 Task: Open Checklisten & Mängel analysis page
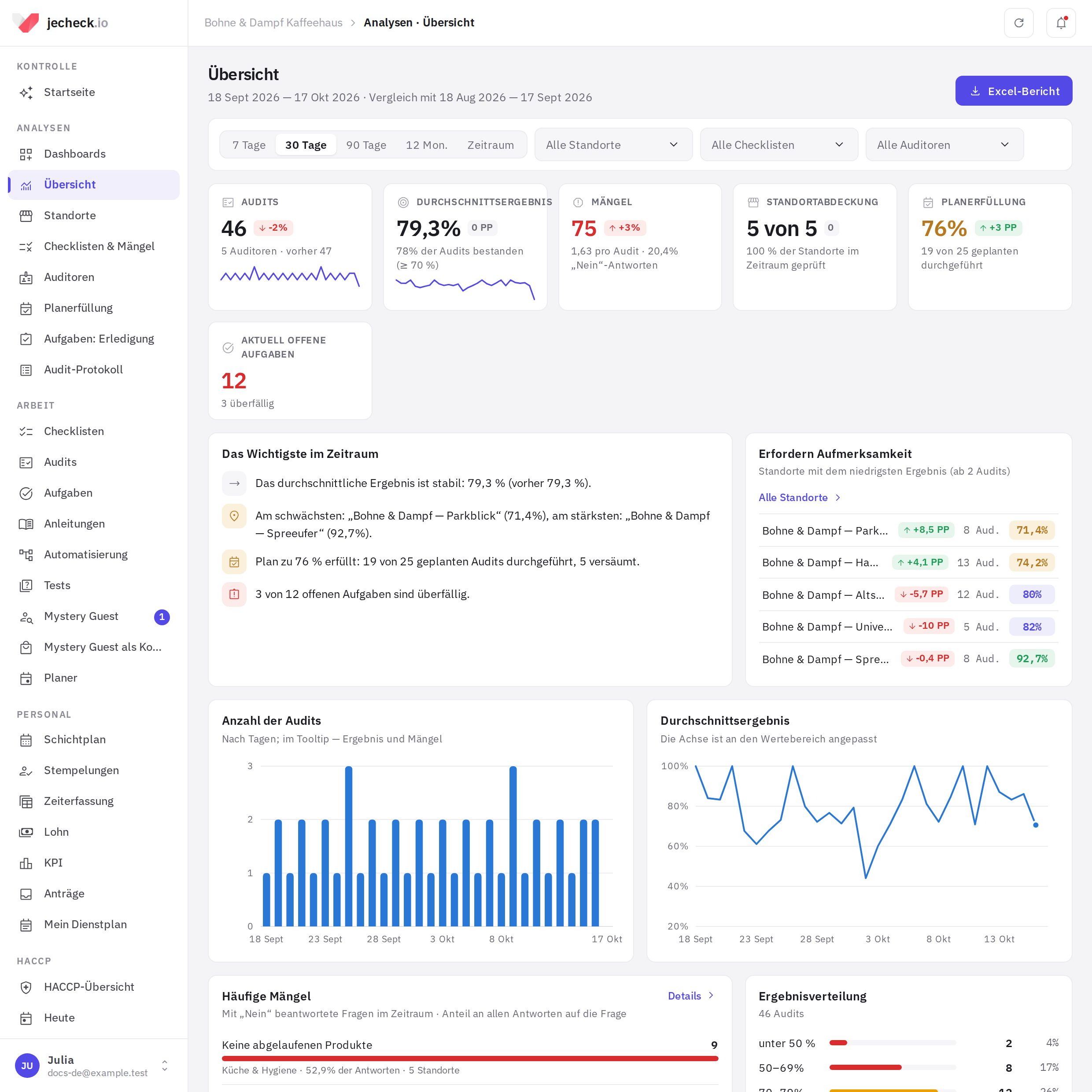tap(94, 247)
